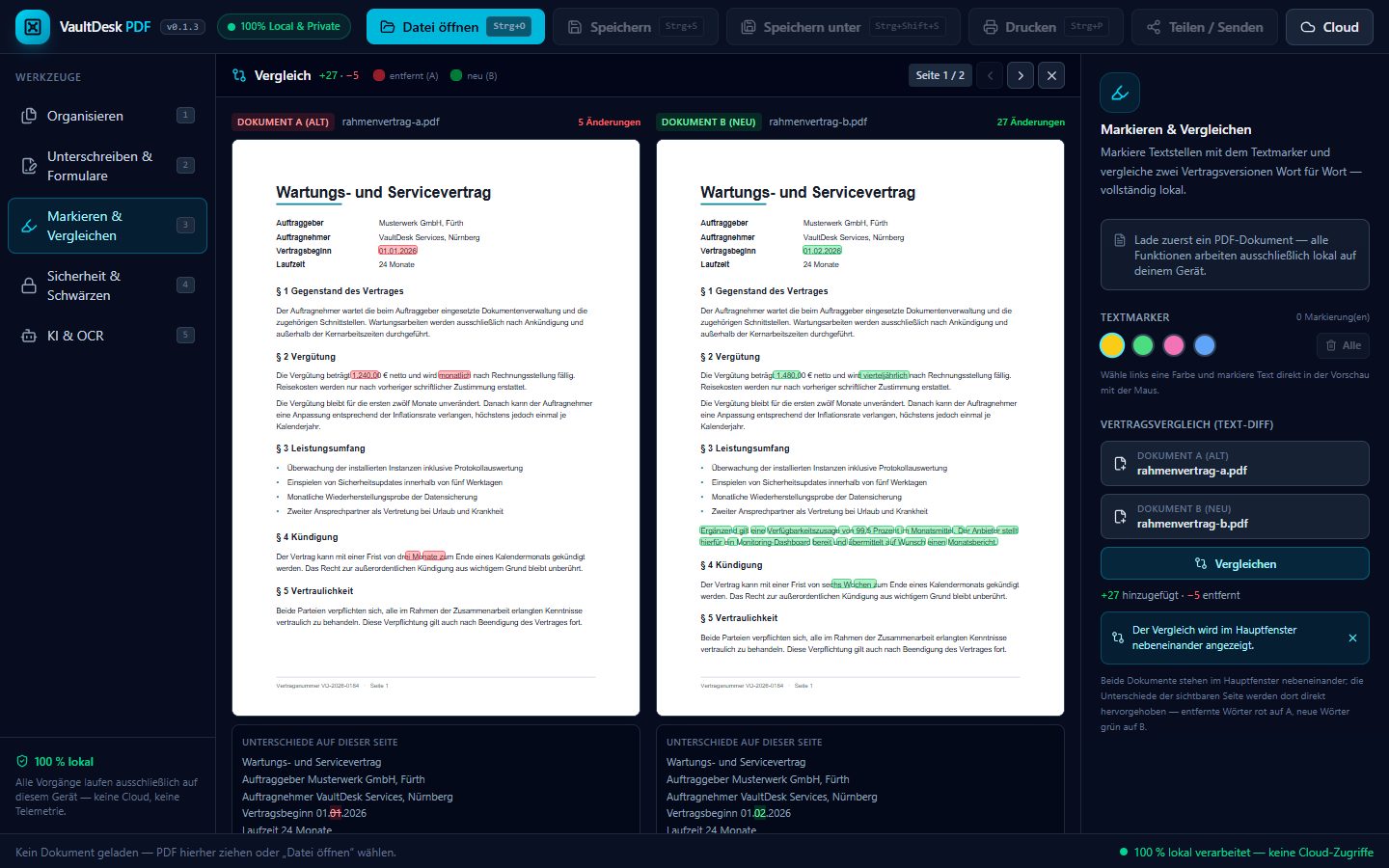This screenshot has width=1389, height=868.
Task: Click the document icon in the info box
Action: [1120, 240]
